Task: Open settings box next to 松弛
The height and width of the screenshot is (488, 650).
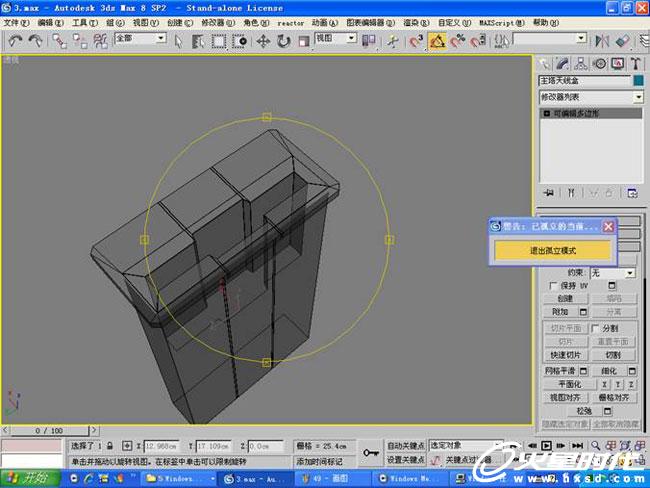Action: pos(607,411)
